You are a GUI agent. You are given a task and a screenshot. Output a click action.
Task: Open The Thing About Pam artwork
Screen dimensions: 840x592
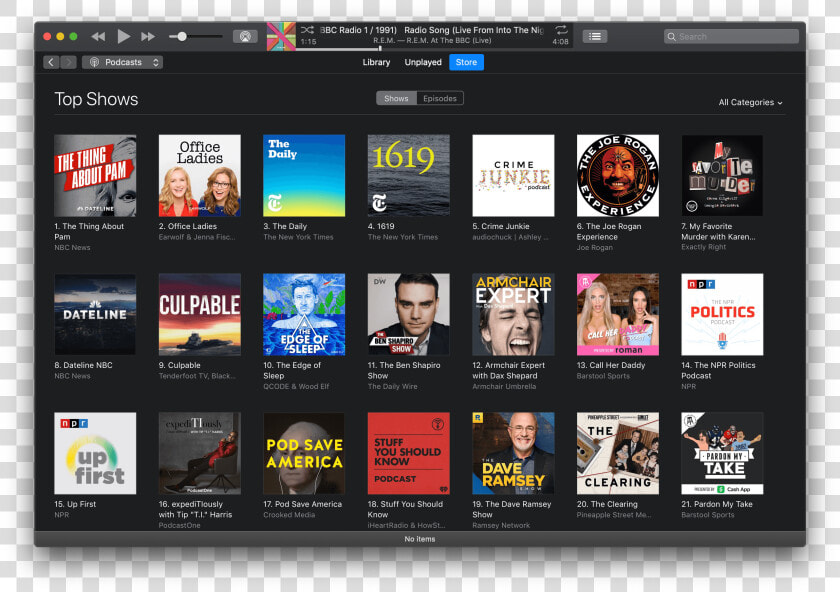pos(95,175)
